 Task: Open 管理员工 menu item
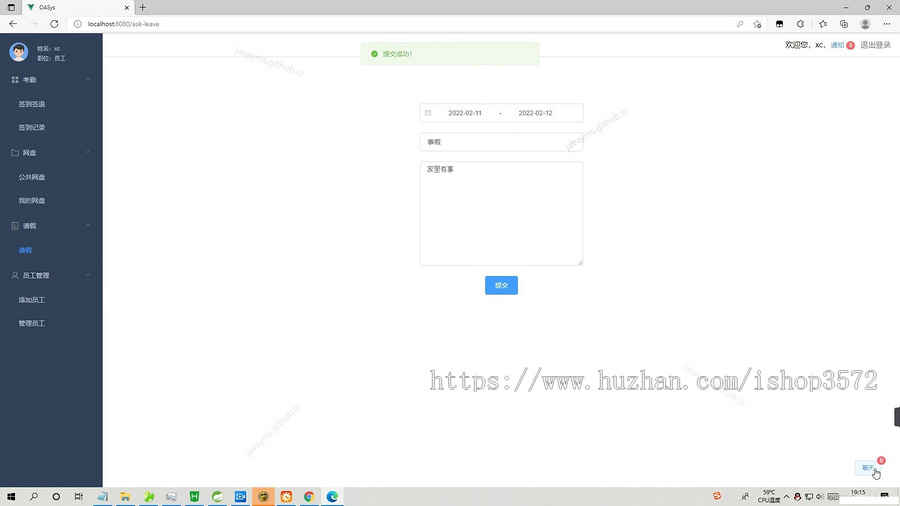click(x=32, y=324)
